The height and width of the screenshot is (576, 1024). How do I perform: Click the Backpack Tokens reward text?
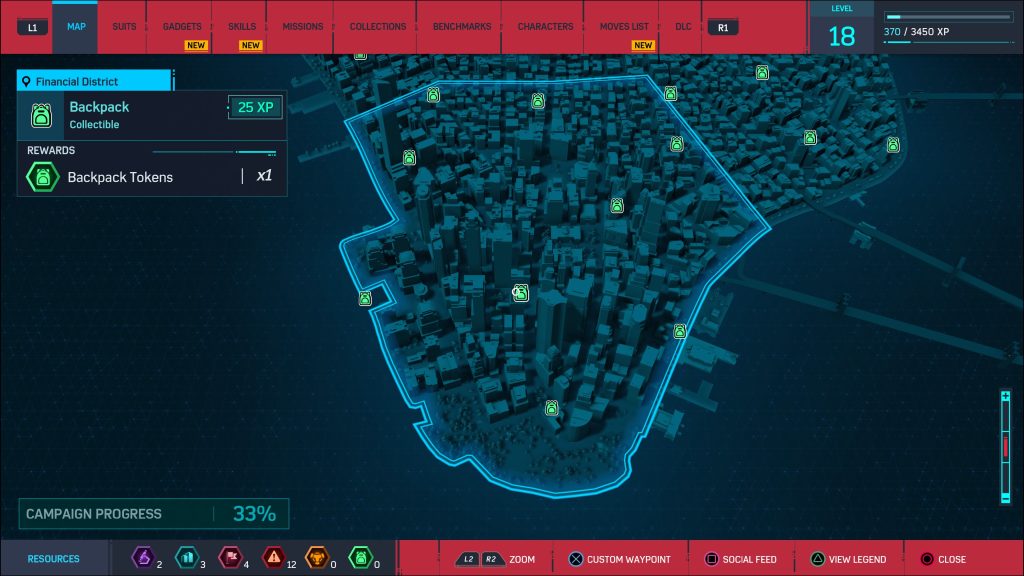tap(120, 177)
